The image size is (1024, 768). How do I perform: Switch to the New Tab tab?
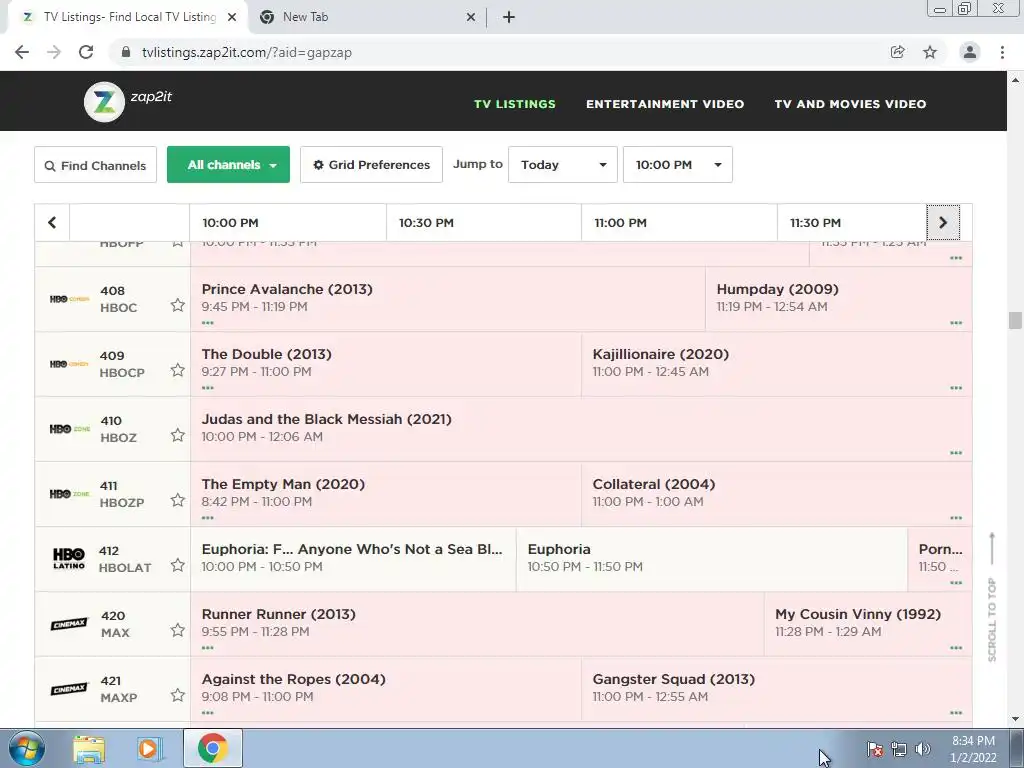click(x=366, y=18)
